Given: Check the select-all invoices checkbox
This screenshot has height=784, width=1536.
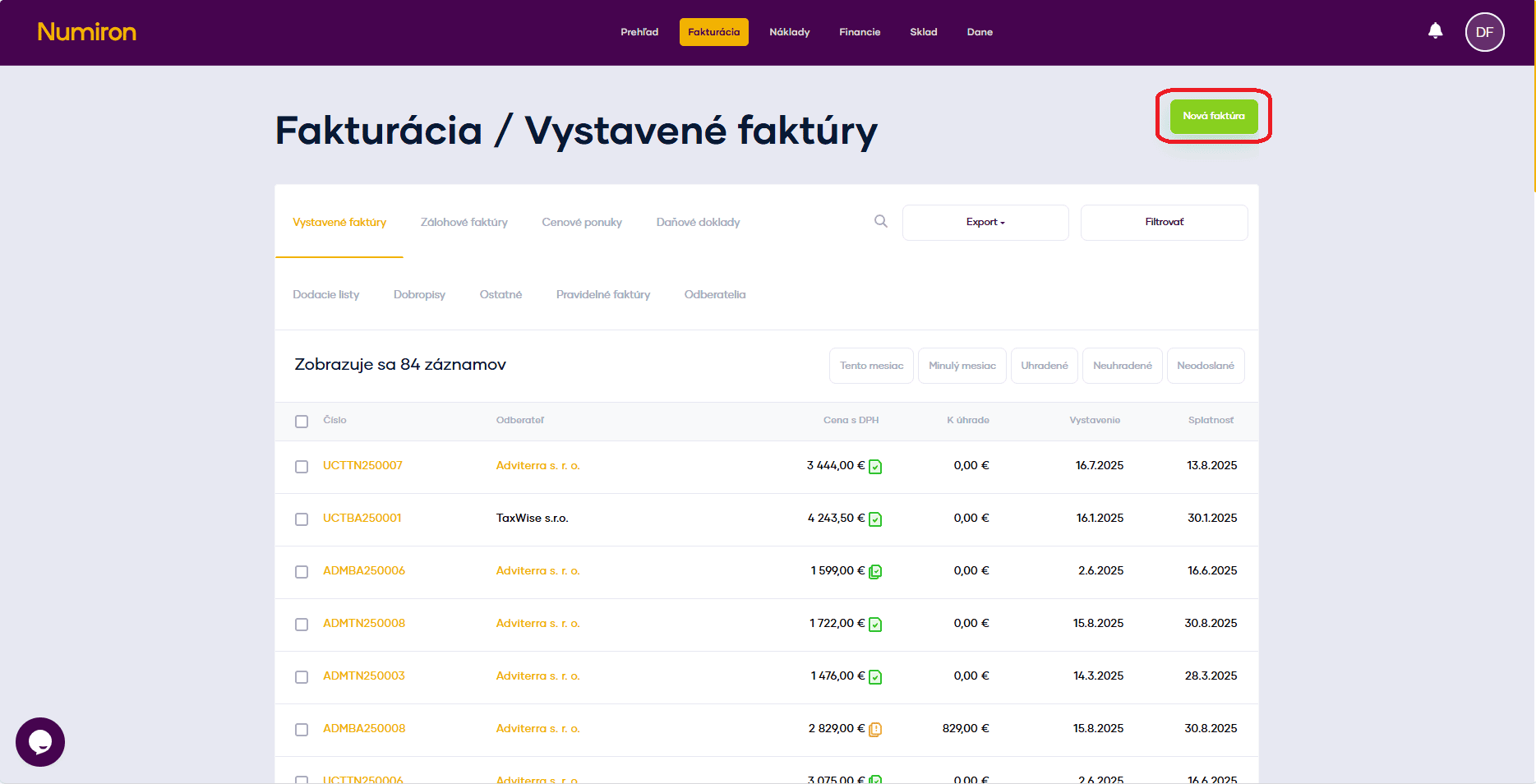Looking at the screenshot, I should point(302,421).
